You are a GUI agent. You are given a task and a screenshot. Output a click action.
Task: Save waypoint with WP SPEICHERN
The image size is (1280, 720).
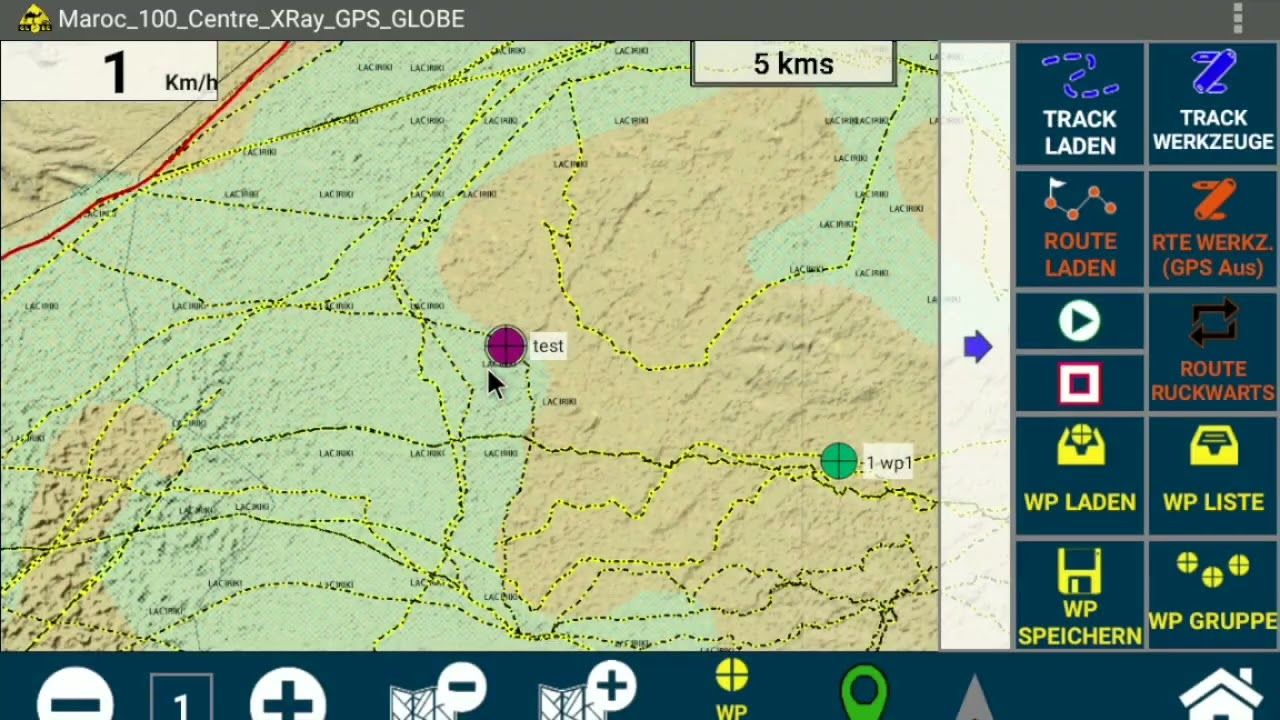[1079, 596]
